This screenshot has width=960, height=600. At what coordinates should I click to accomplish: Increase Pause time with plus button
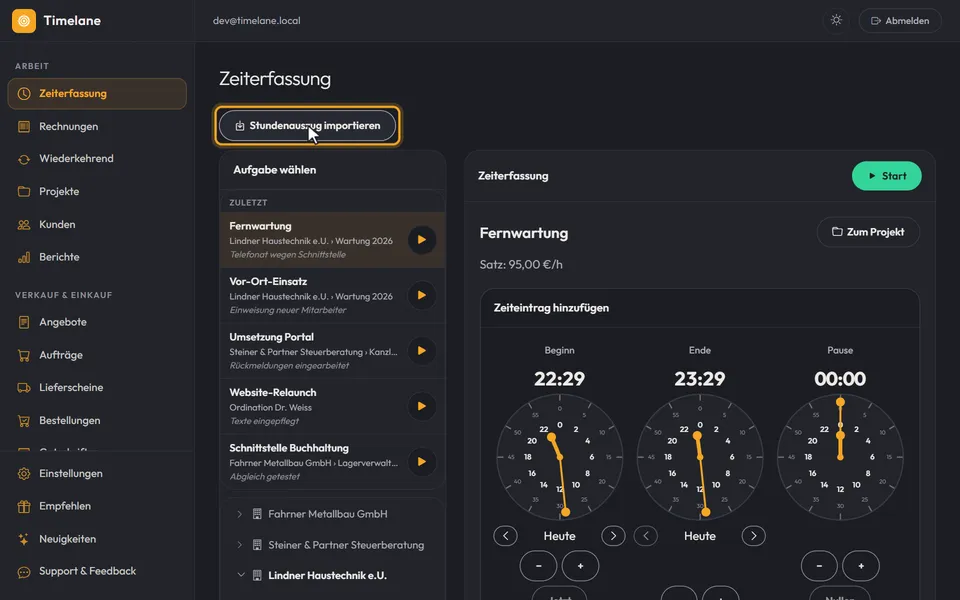tap(861, 566)
